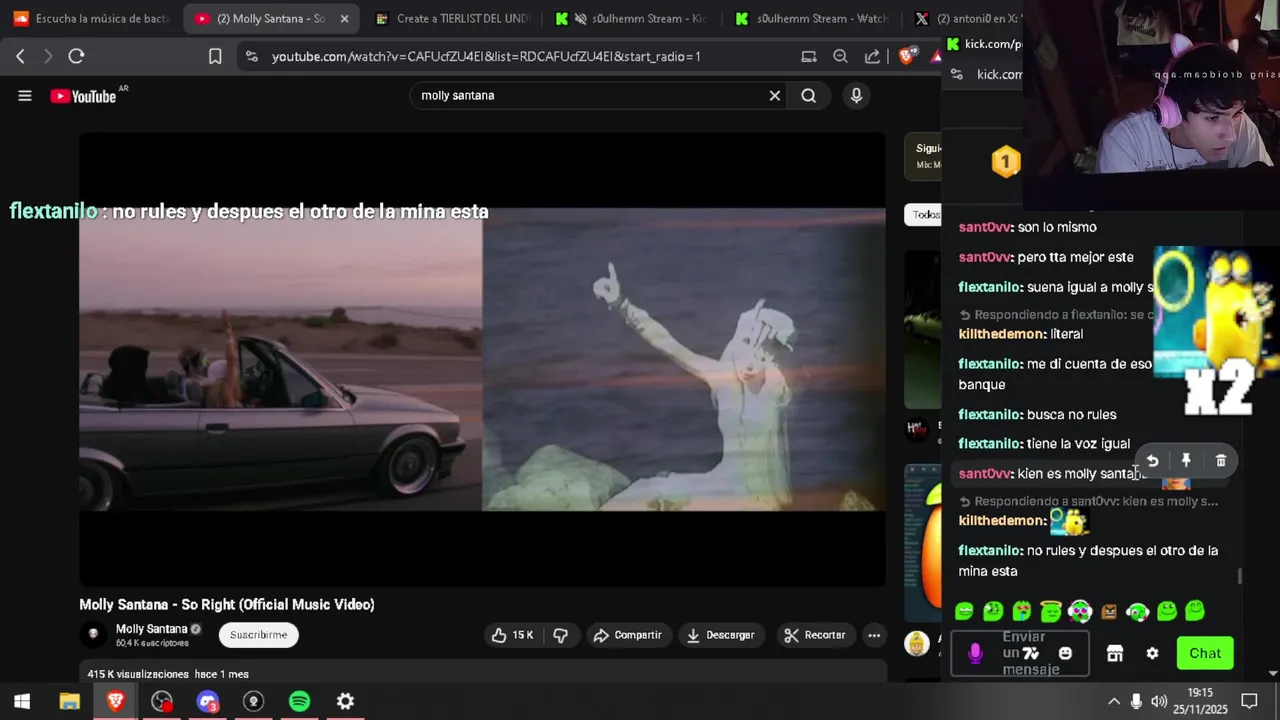Screen dimensions: 1280x720
Task: Delete the santOvv chat message
Action: coord(1221,461)
